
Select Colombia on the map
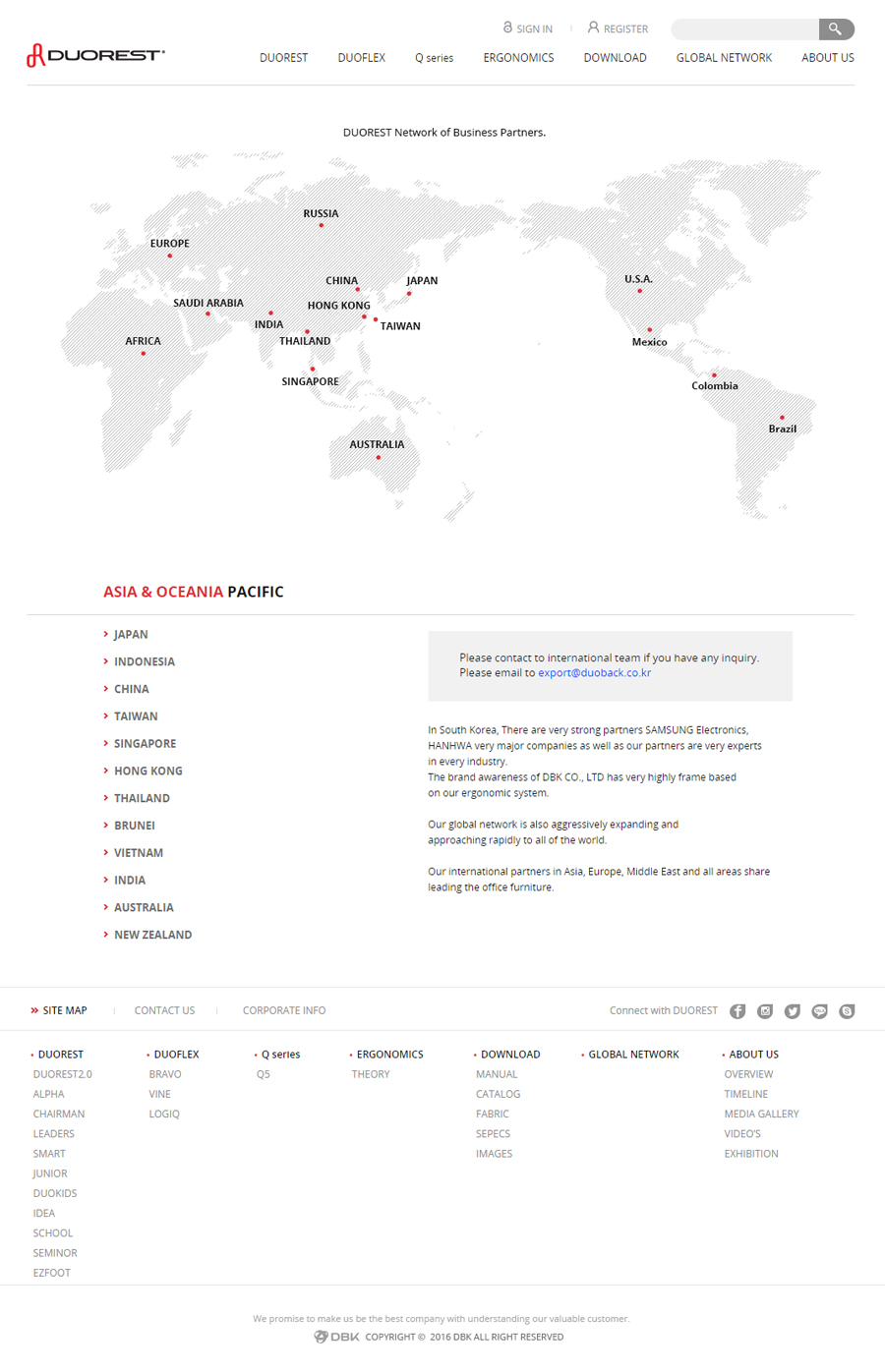715,386
